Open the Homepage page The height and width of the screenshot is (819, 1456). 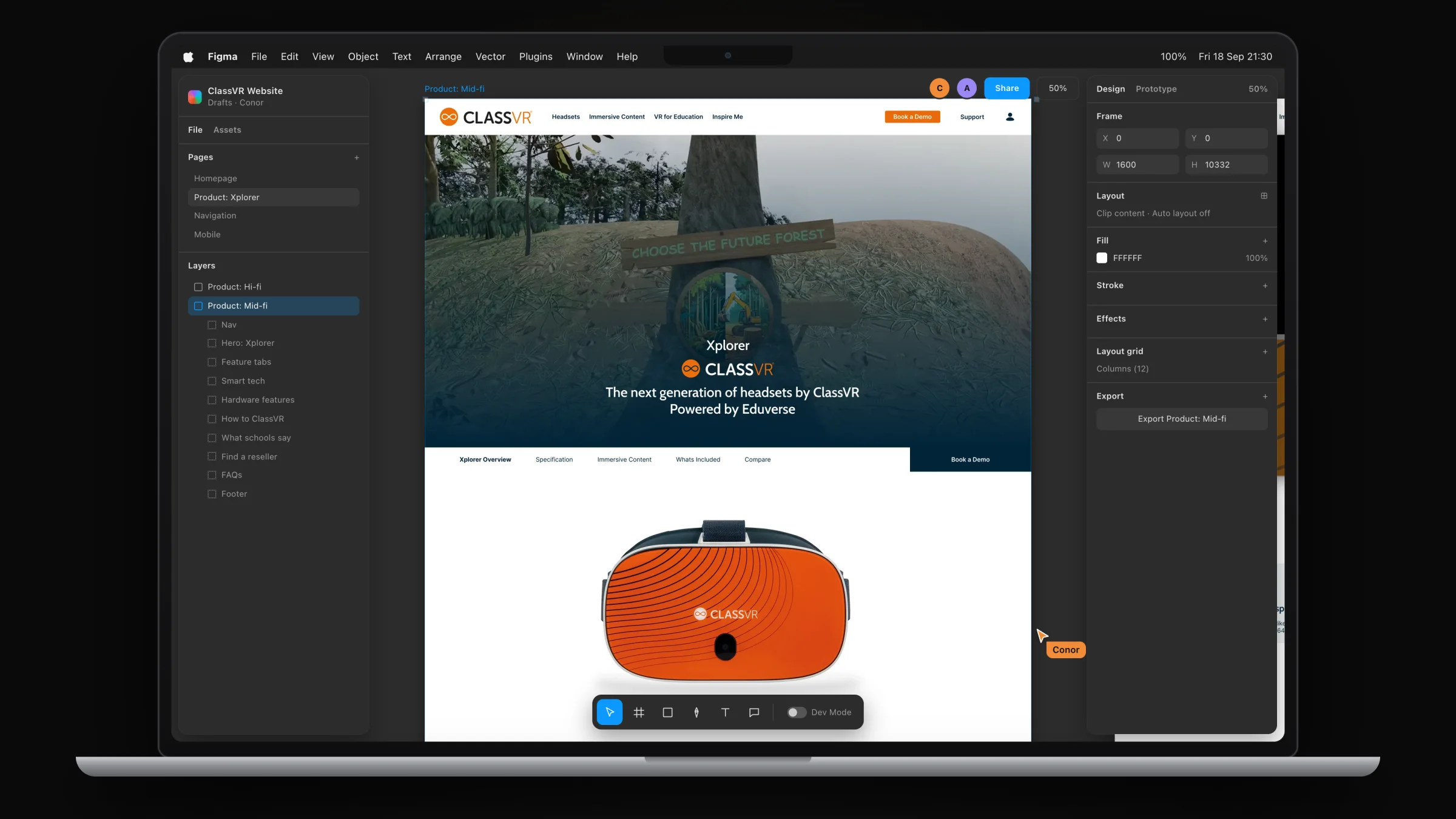[x=274, y=178]
